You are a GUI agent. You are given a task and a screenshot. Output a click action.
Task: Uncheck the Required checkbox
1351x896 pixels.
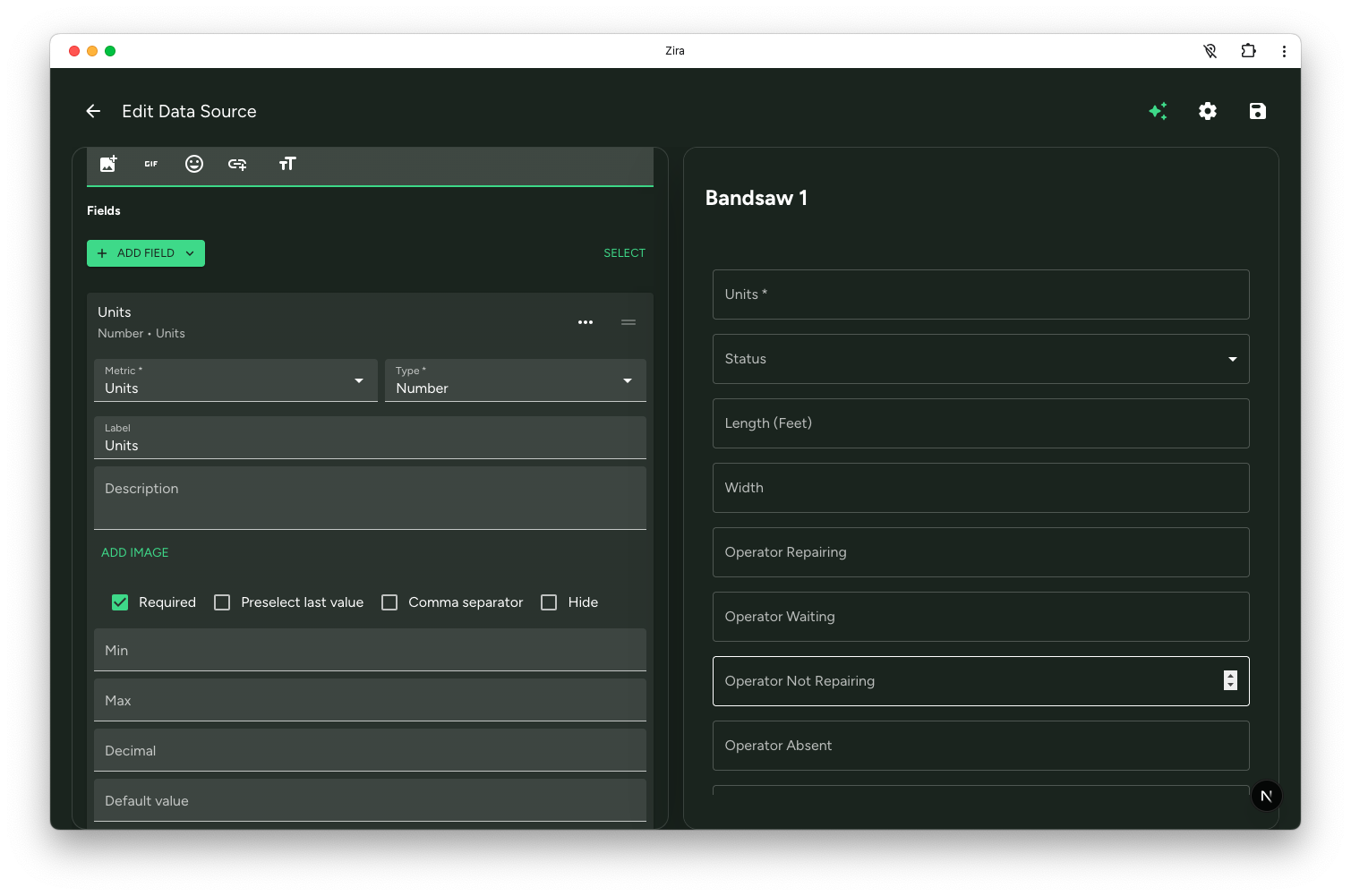coord(120,602)
